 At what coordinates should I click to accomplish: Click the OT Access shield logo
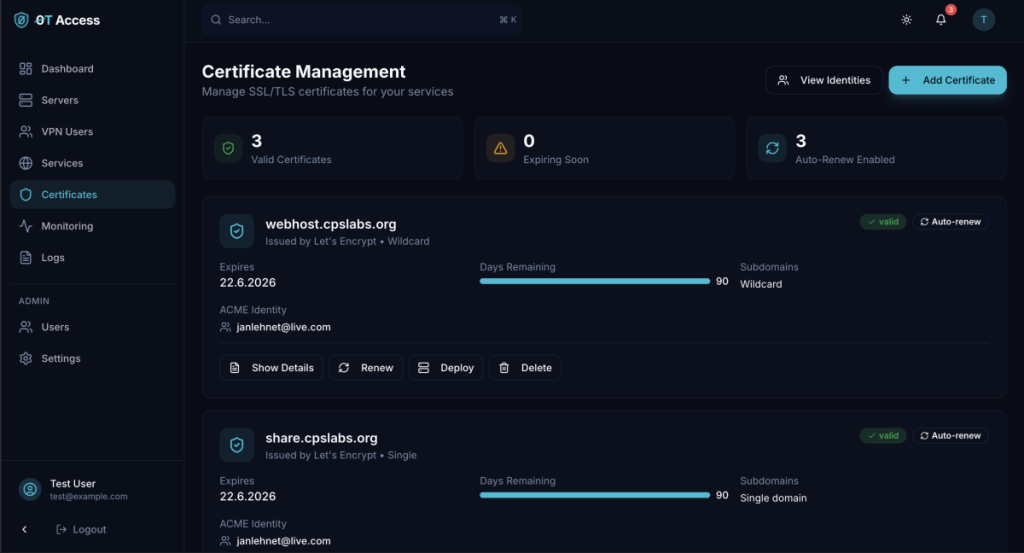coord(21,20)
